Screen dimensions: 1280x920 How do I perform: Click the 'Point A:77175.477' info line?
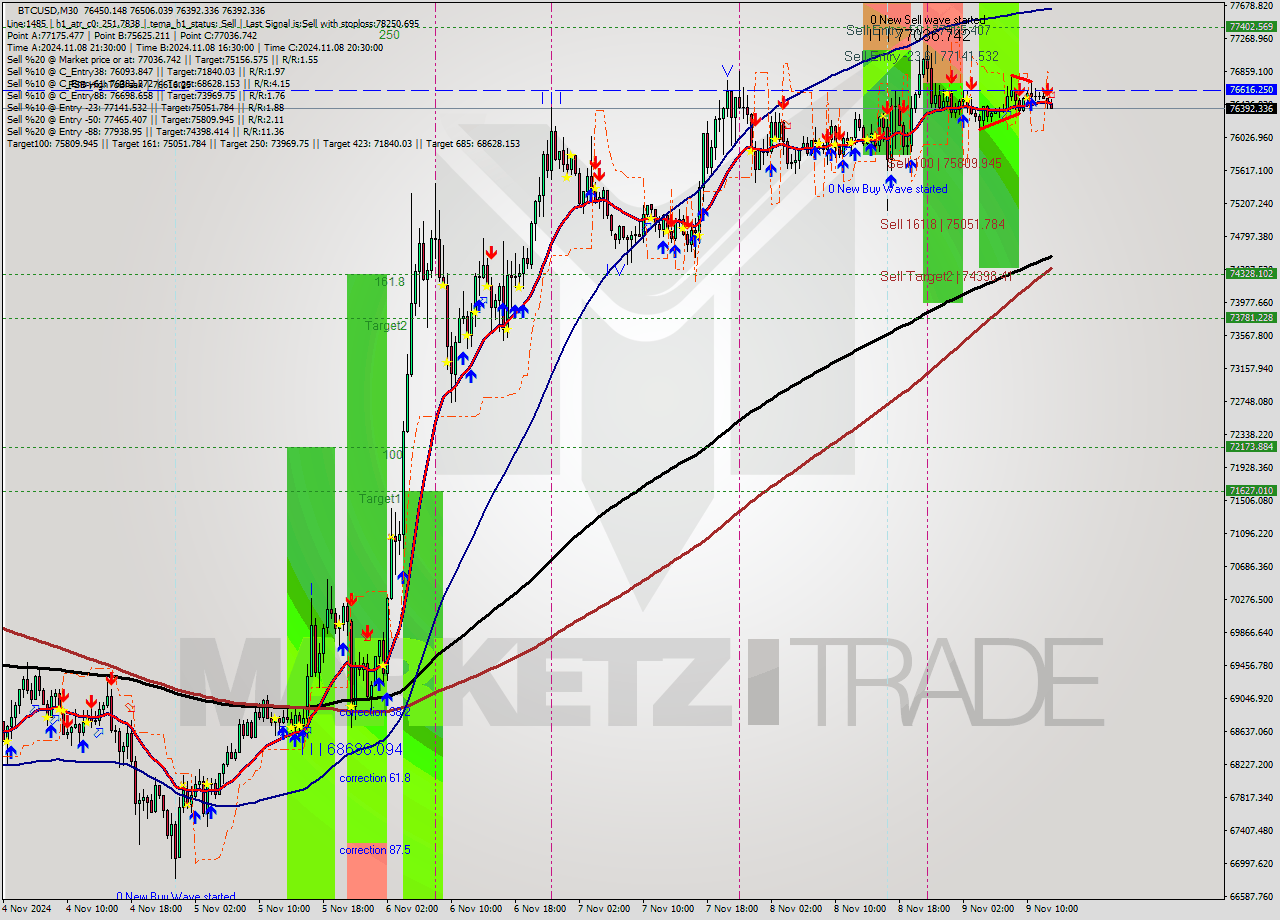point(132,35)
